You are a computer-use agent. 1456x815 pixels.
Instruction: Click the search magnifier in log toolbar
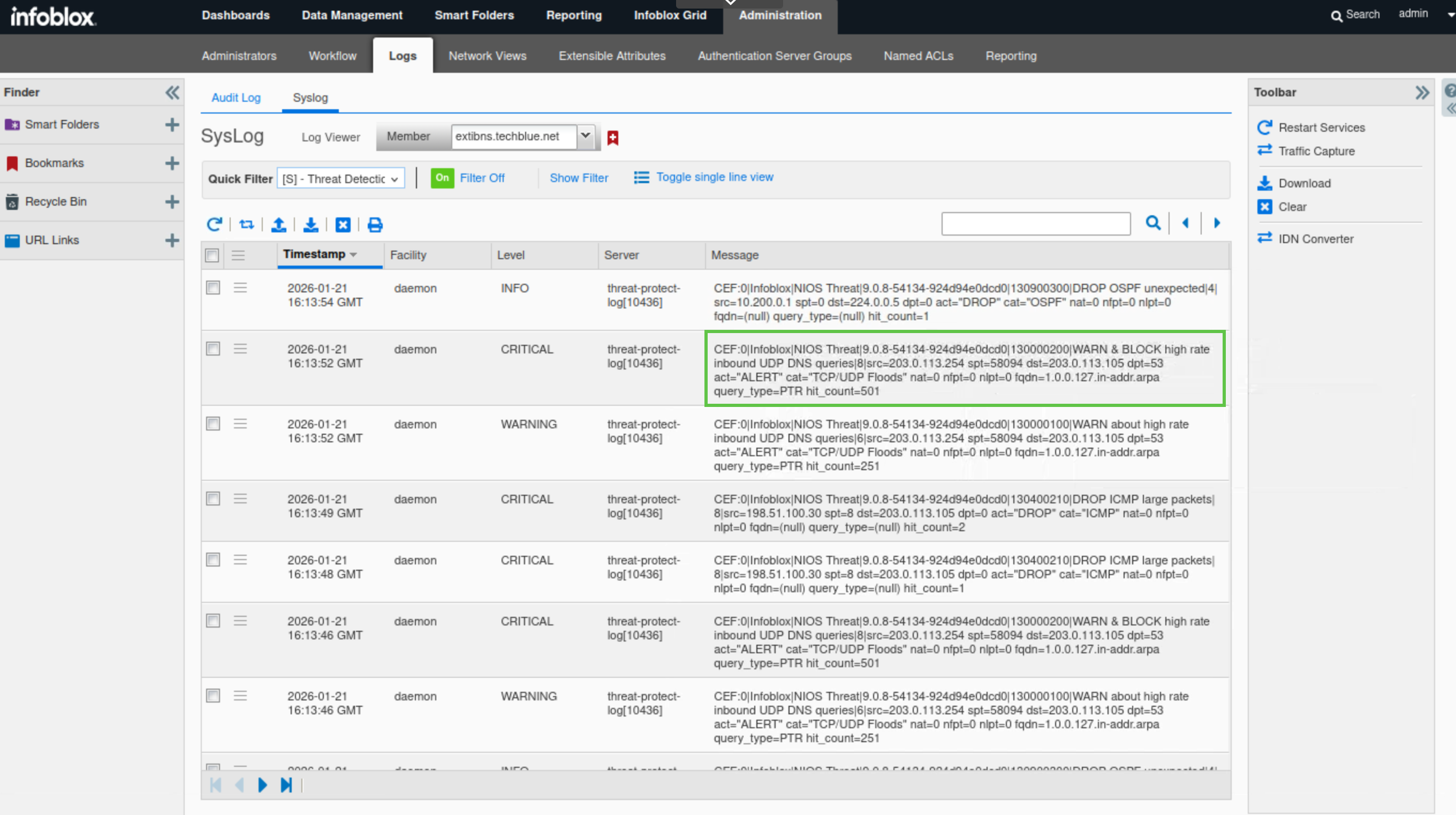tap(1153, 223)
